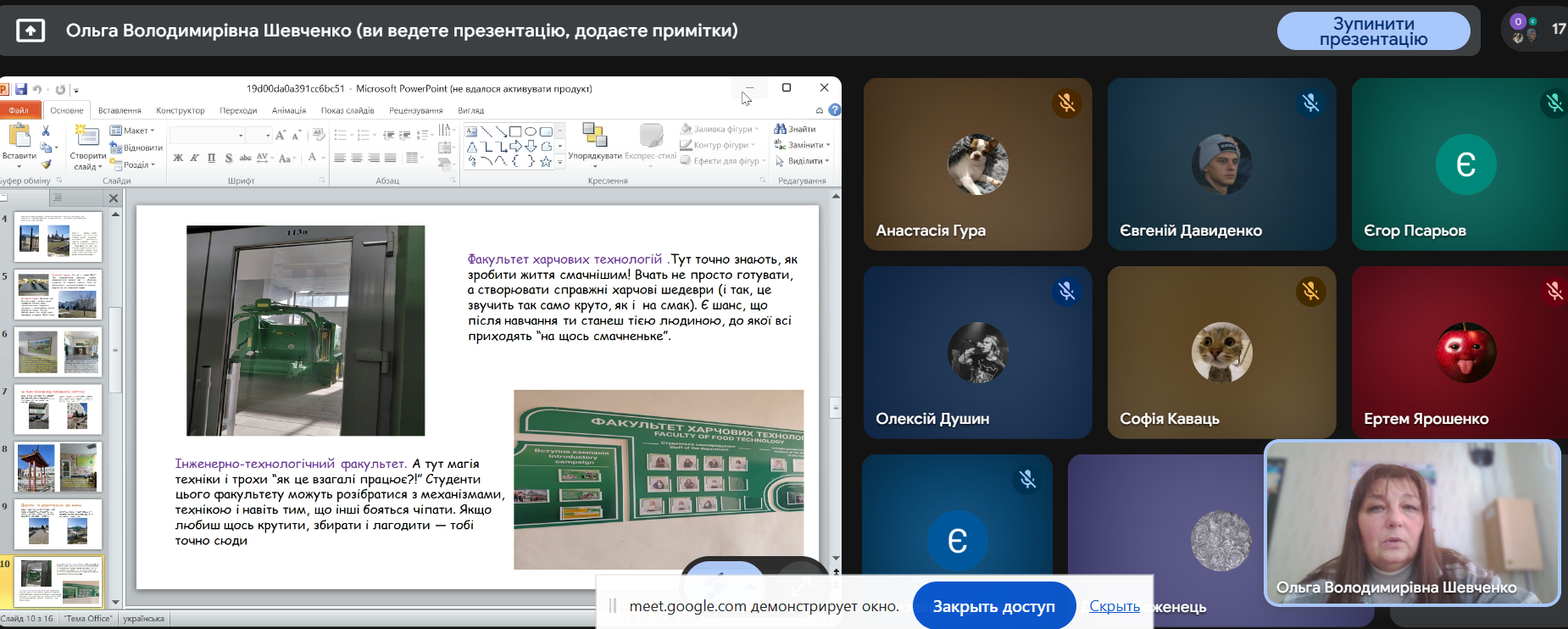
Task: Toggle bold formatting (Ж)
Action: point(178,158)
